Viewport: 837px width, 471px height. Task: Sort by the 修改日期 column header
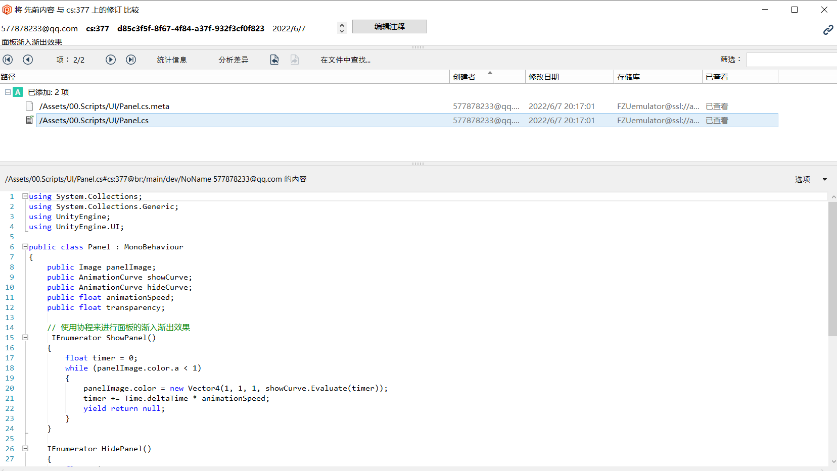click(570, 77)
